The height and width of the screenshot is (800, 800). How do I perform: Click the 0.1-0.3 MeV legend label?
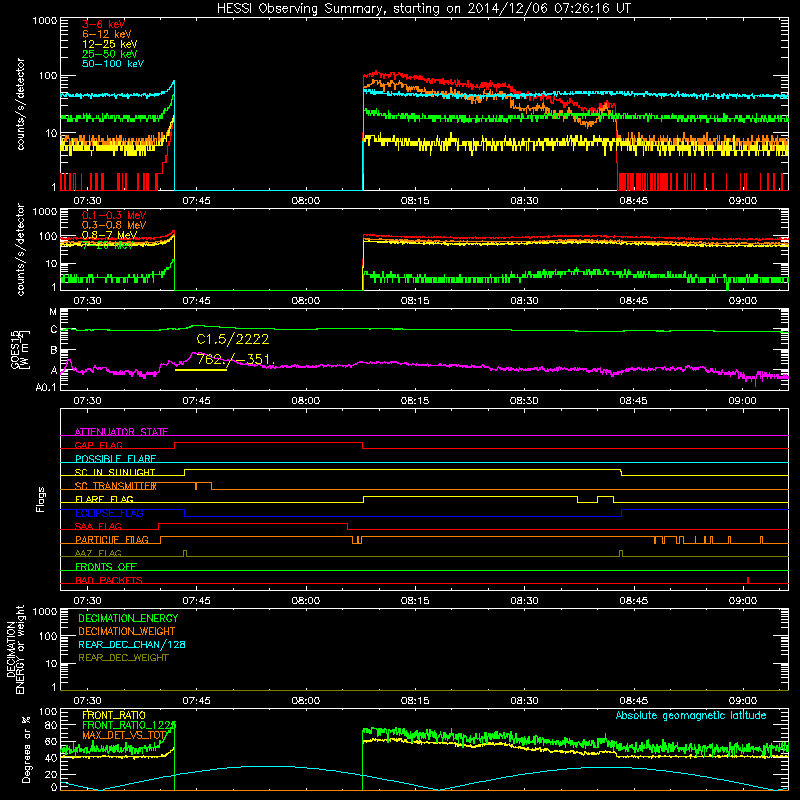pyautogui.click(x=114, y=215)
